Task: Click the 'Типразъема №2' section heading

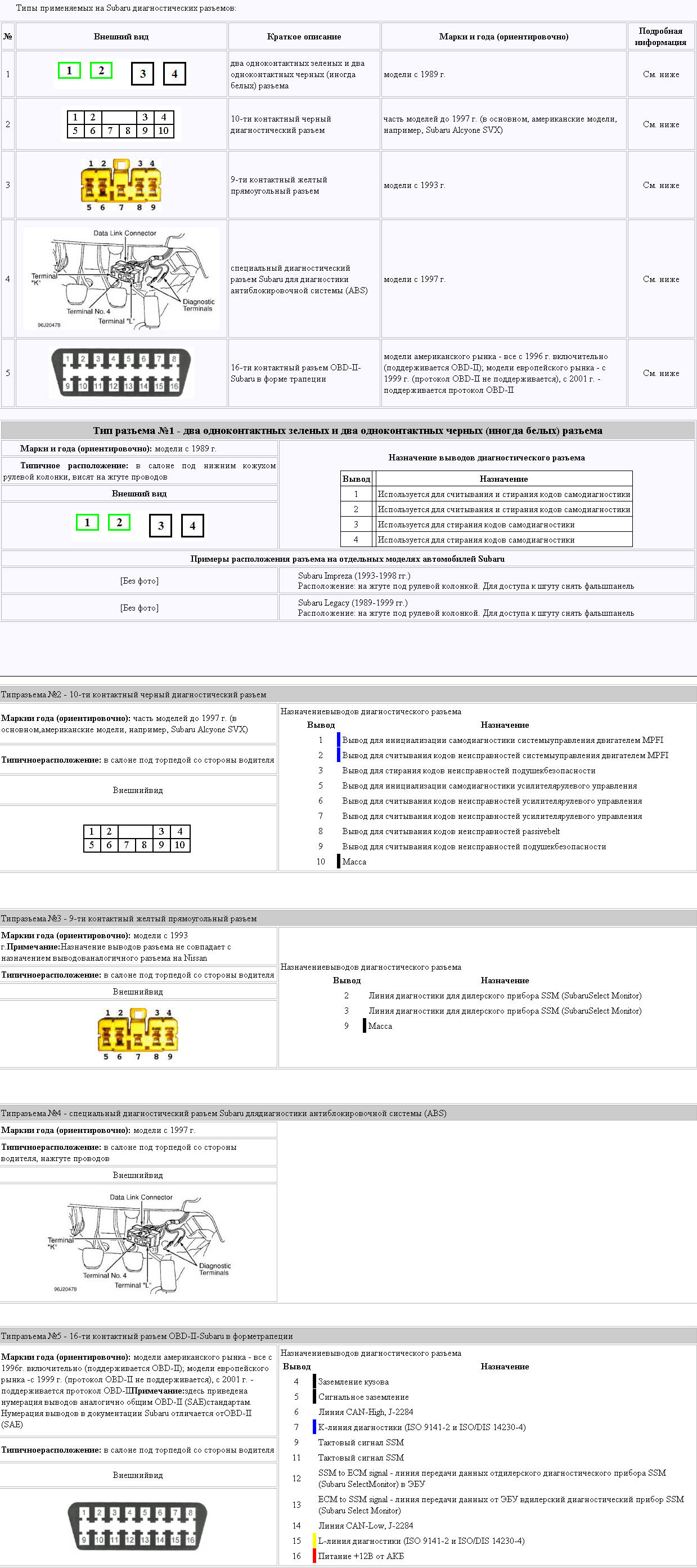Action: (133, 695)
